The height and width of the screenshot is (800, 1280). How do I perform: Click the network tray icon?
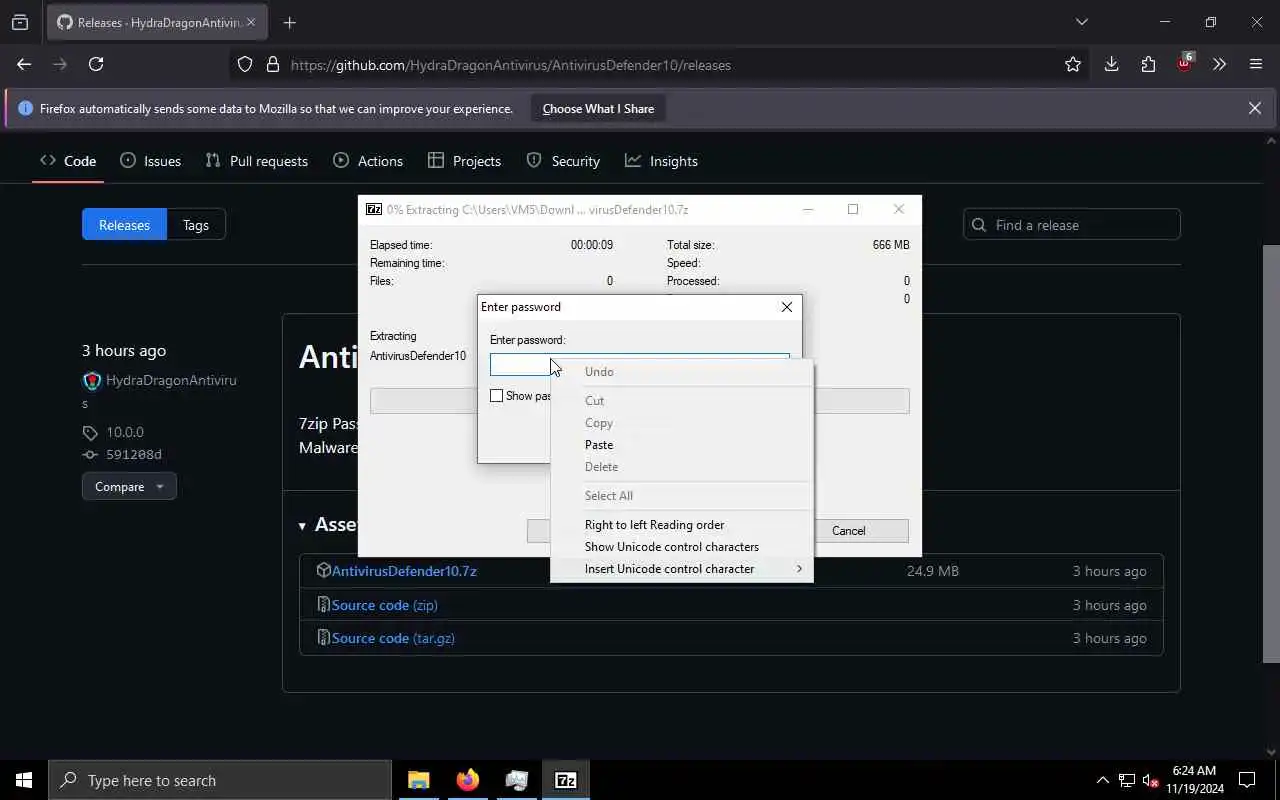pyautogui.click(x=1127, y=780)
